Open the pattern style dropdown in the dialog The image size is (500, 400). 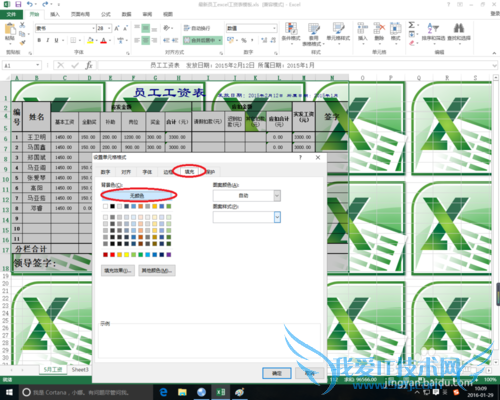pos(277,217)
